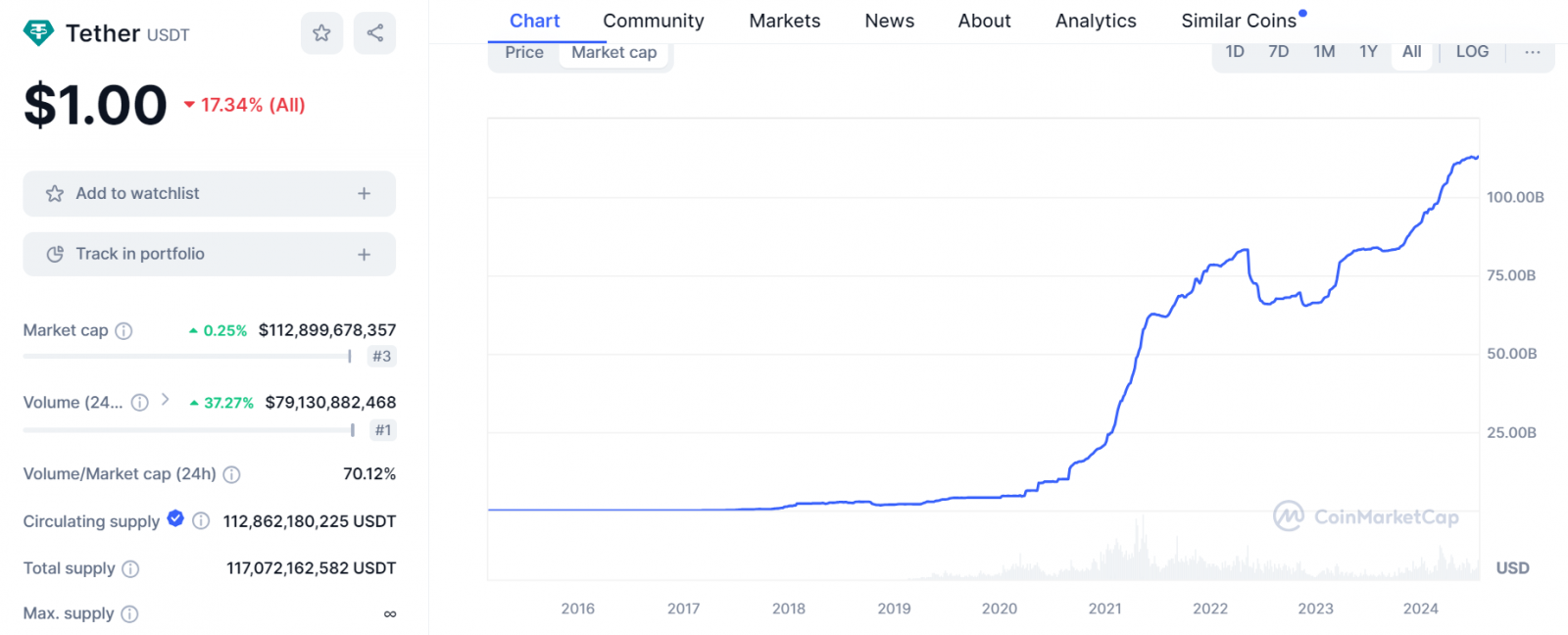
Task: Click the Volume (24h) info icon
Action: [x=140, y=403]
